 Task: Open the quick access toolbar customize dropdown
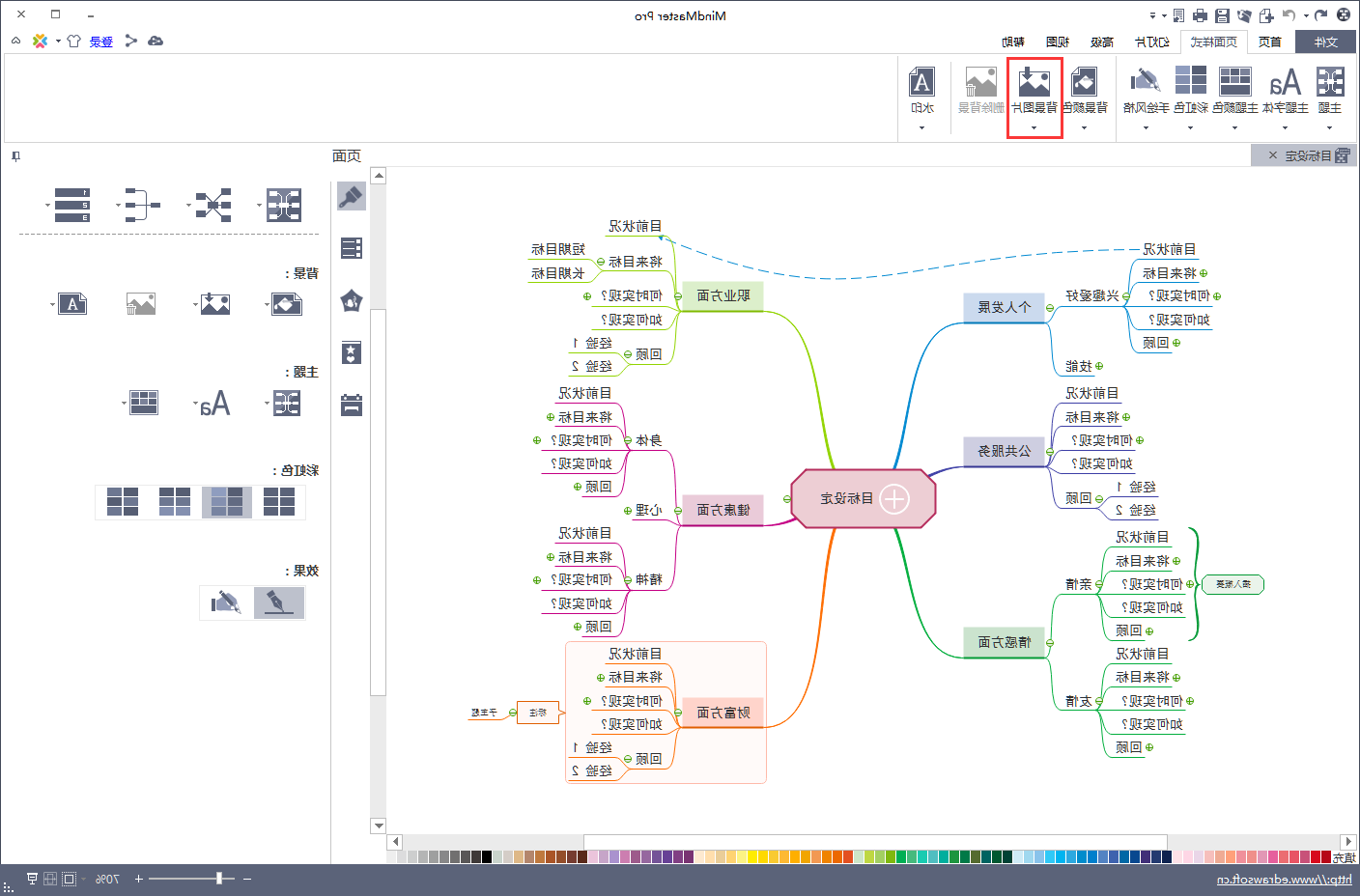pyautogui.click(x=1152, y=15)
